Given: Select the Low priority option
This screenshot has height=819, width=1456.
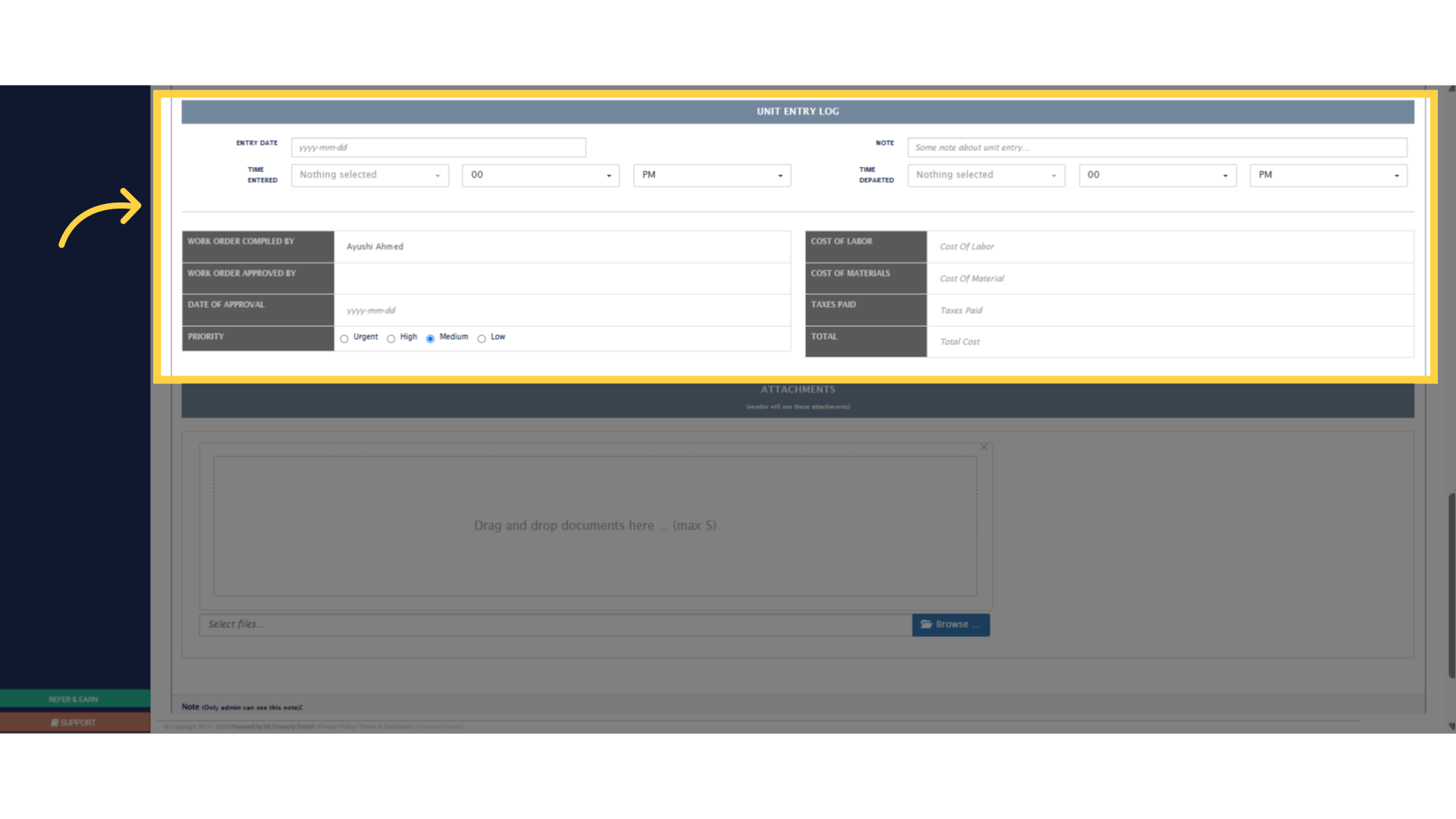Looking at the screenshot, I should click(483, 338).
